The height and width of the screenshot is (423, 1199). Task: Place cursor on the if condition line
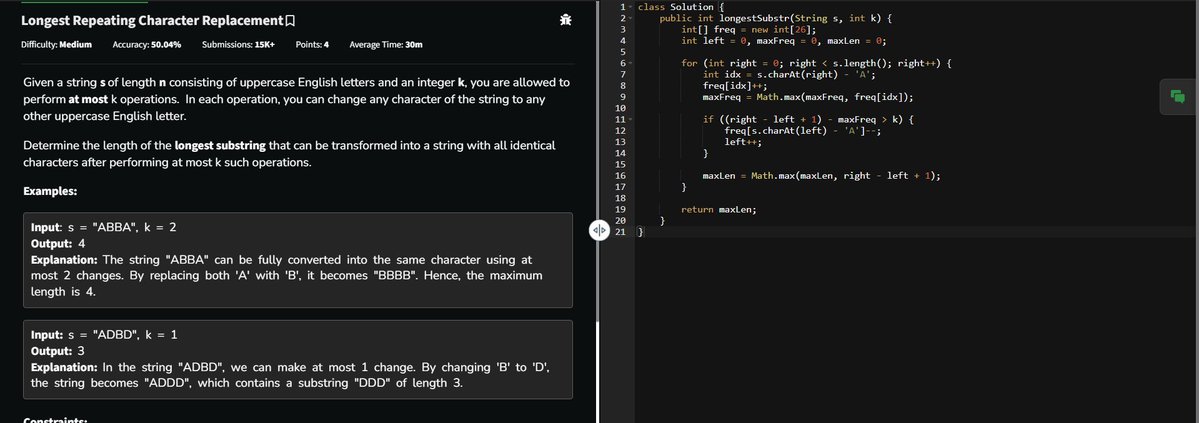tap(808, 120)
